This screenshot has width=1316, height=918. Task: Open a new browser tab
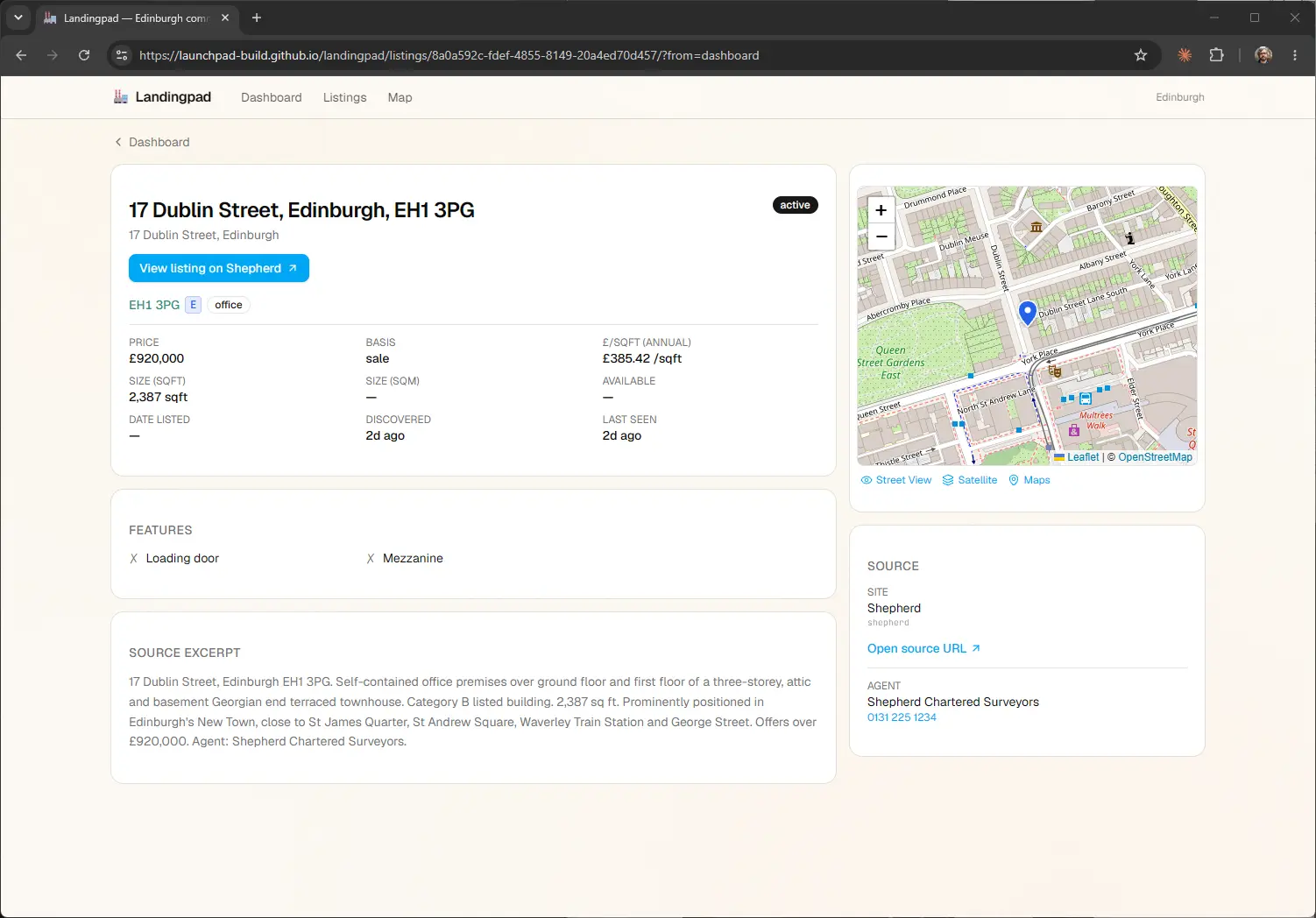tap(257, 18)
